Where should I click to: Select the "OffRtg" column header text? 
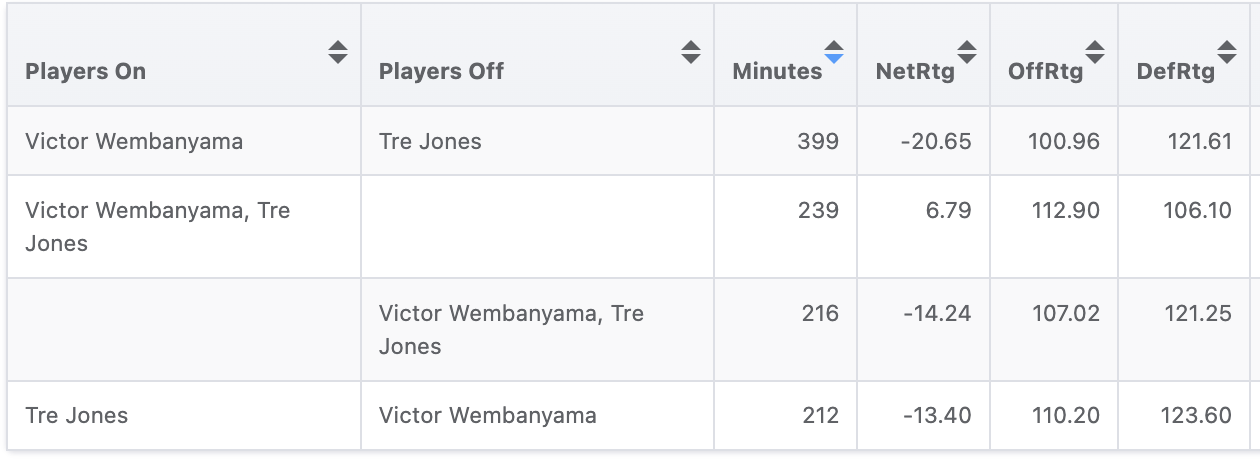[x=1046, y=72]
